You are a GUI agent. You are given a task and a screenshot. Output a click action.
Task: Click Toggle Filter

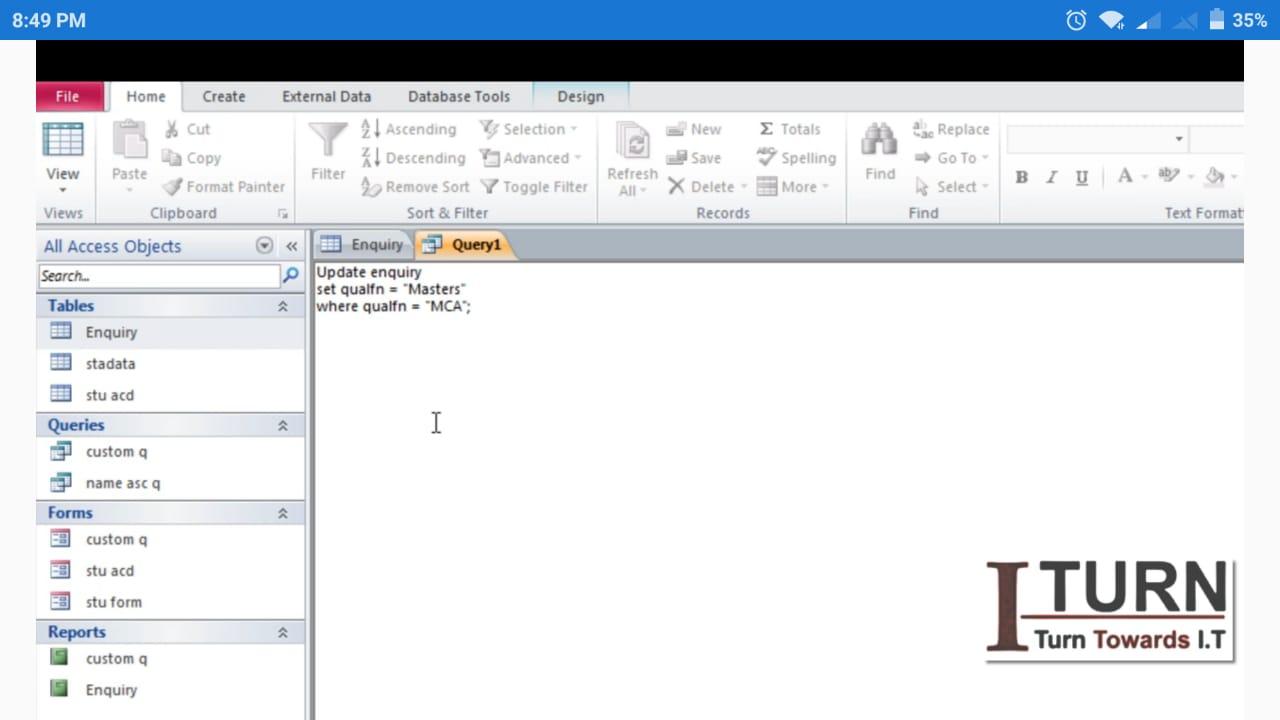point(534,187)
